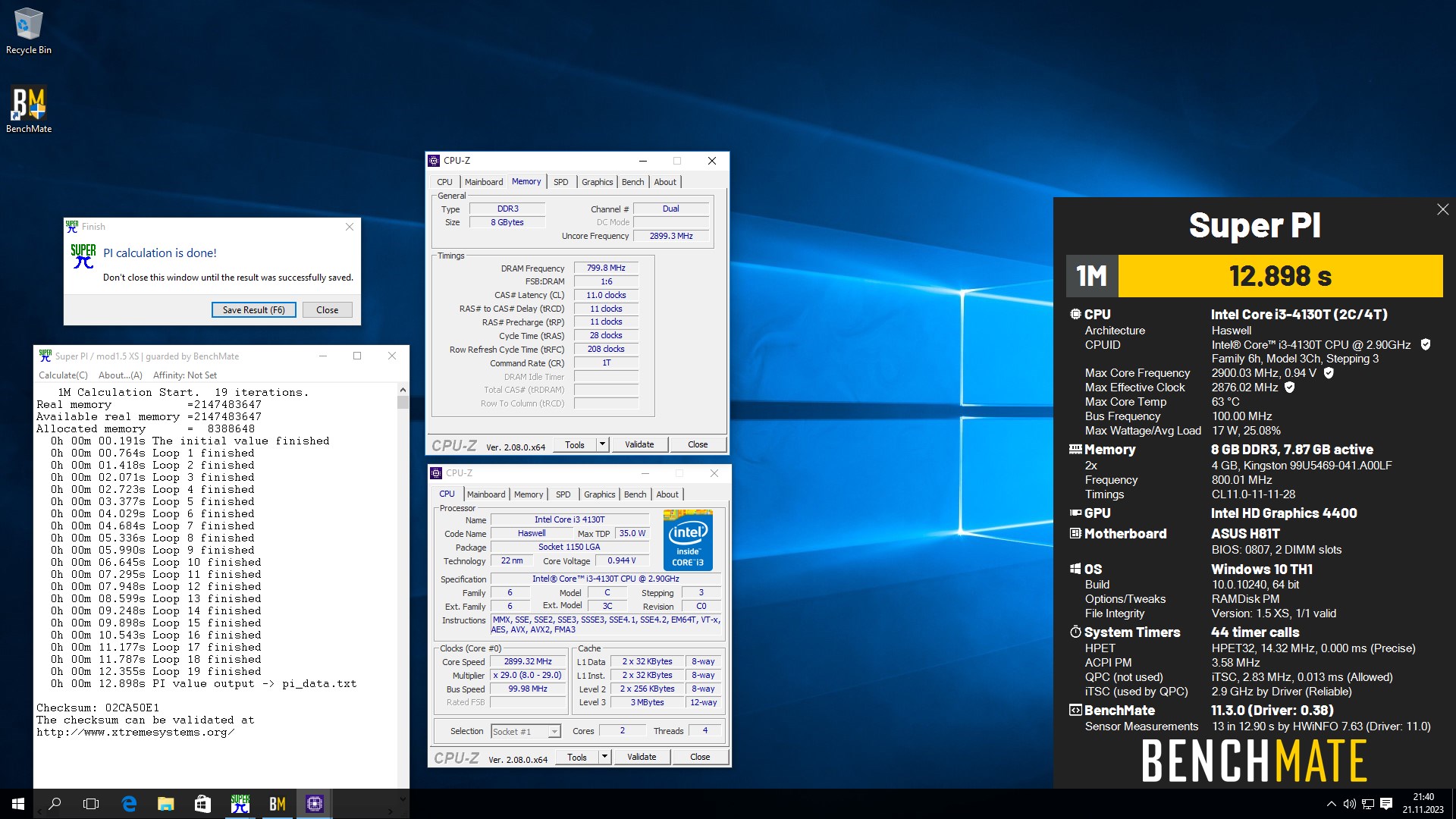Viewport: 1456px width, 819px height.
Task: Click Validate in lower CPU-Z window
Action: 642,758
